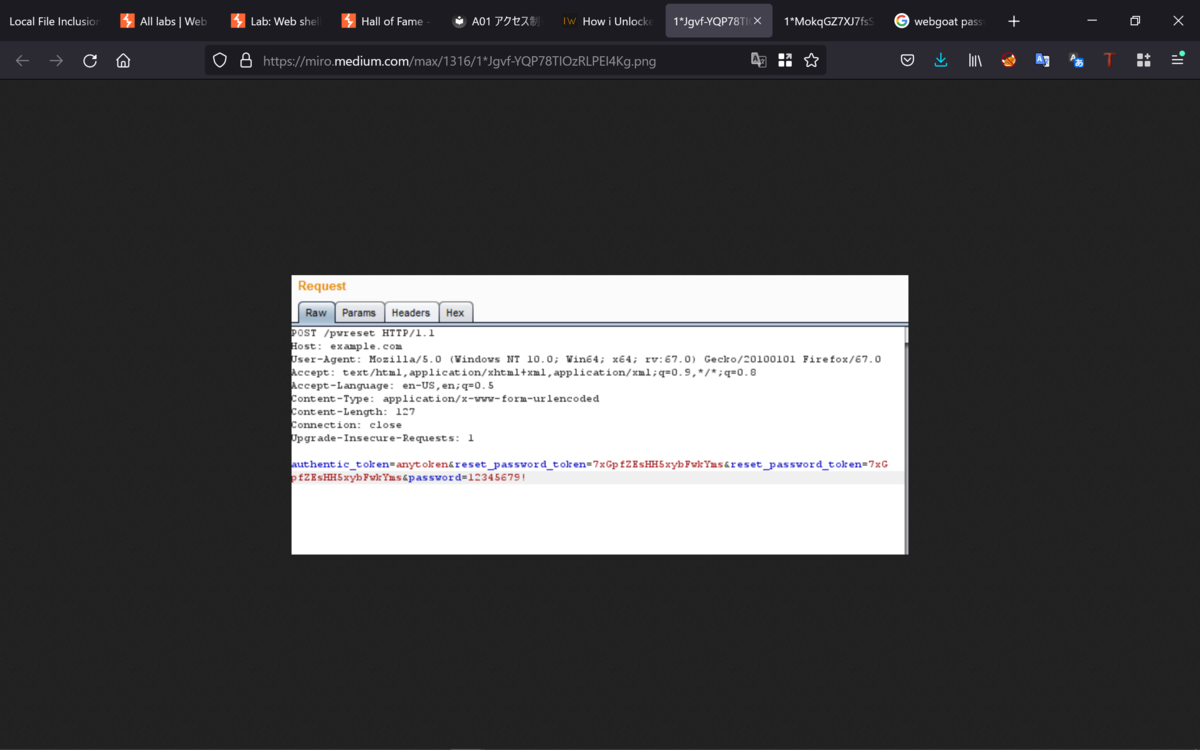Click the tracking protection shield icon

tap(220, 61)
